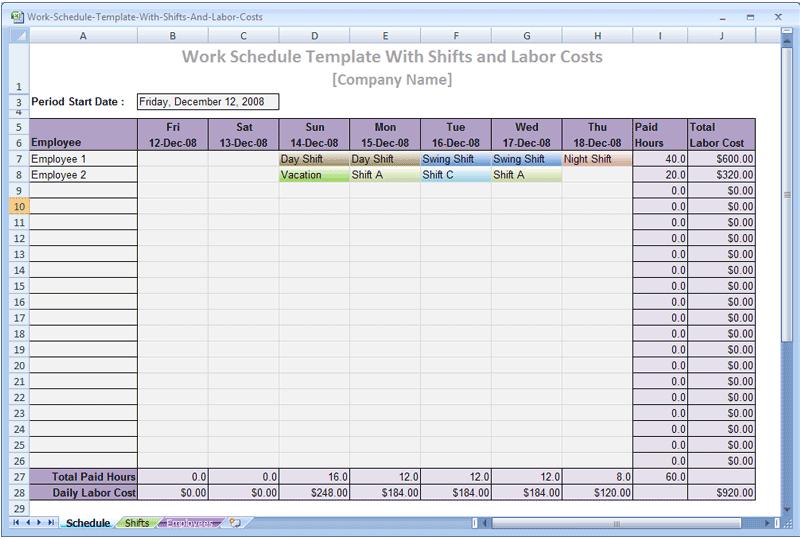Select the Employee 1 name cell
The width and height of the screenshot is (800, 540).
83,159
